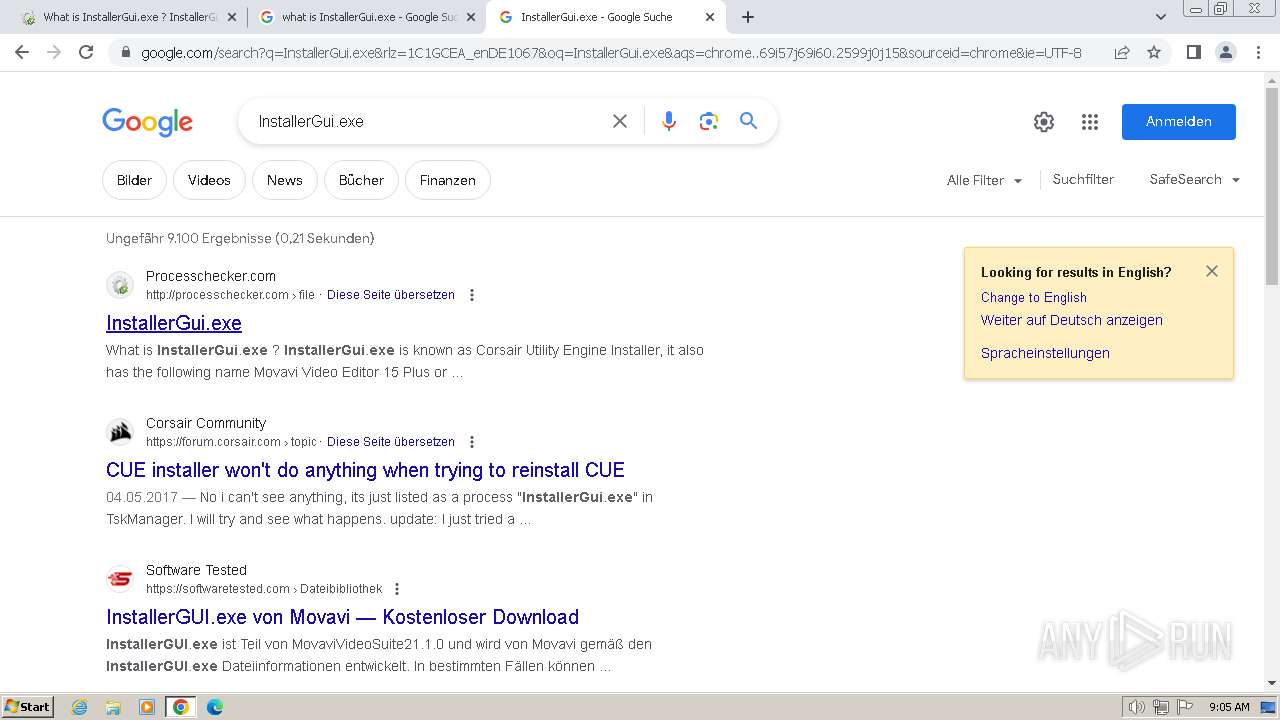Start voice search with the microphone
The height and width of the screenshot is (720, 1280).
(669, 121)
